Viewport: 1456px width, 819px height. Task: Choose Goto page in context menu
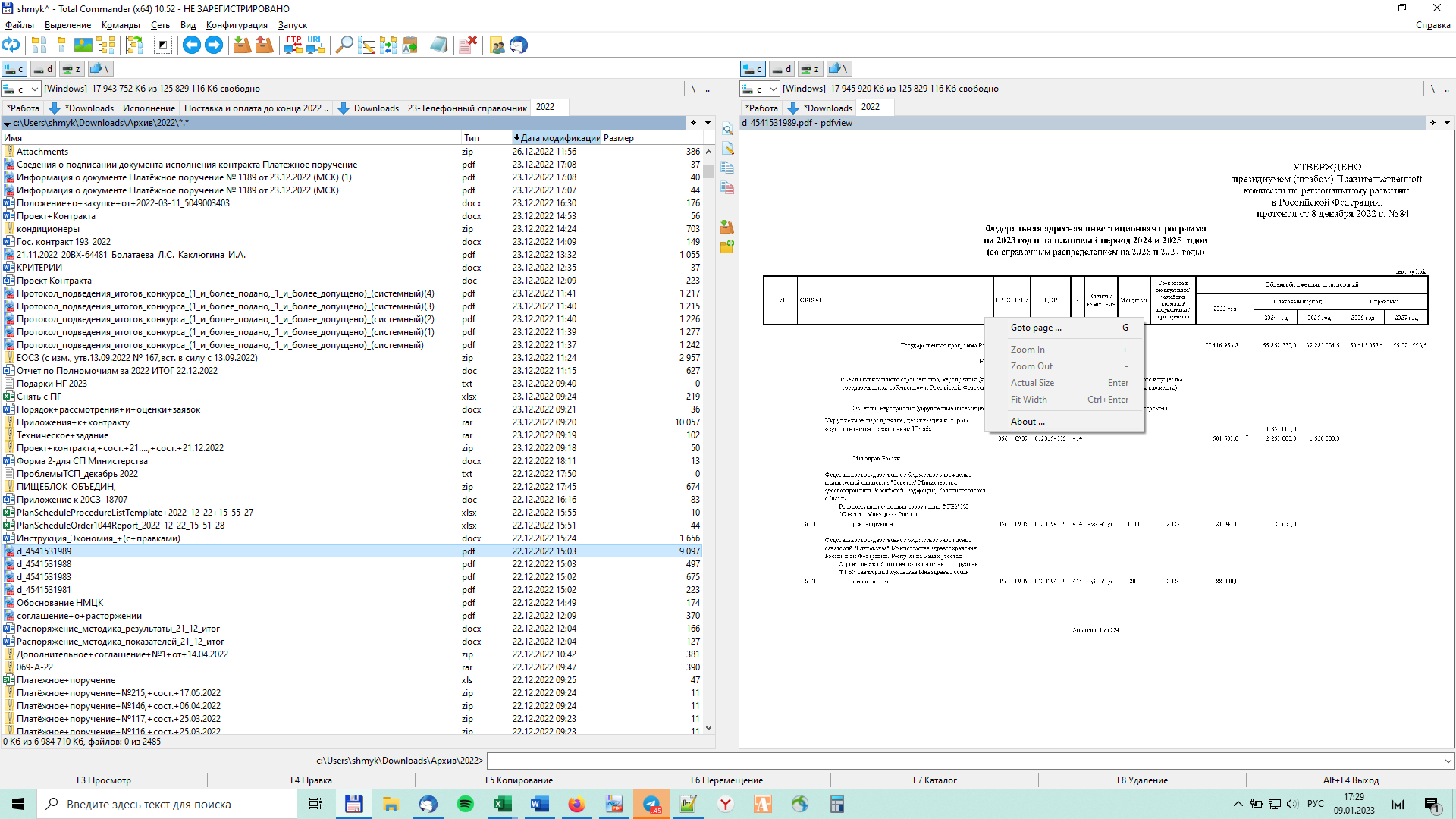pos(1036,328)
